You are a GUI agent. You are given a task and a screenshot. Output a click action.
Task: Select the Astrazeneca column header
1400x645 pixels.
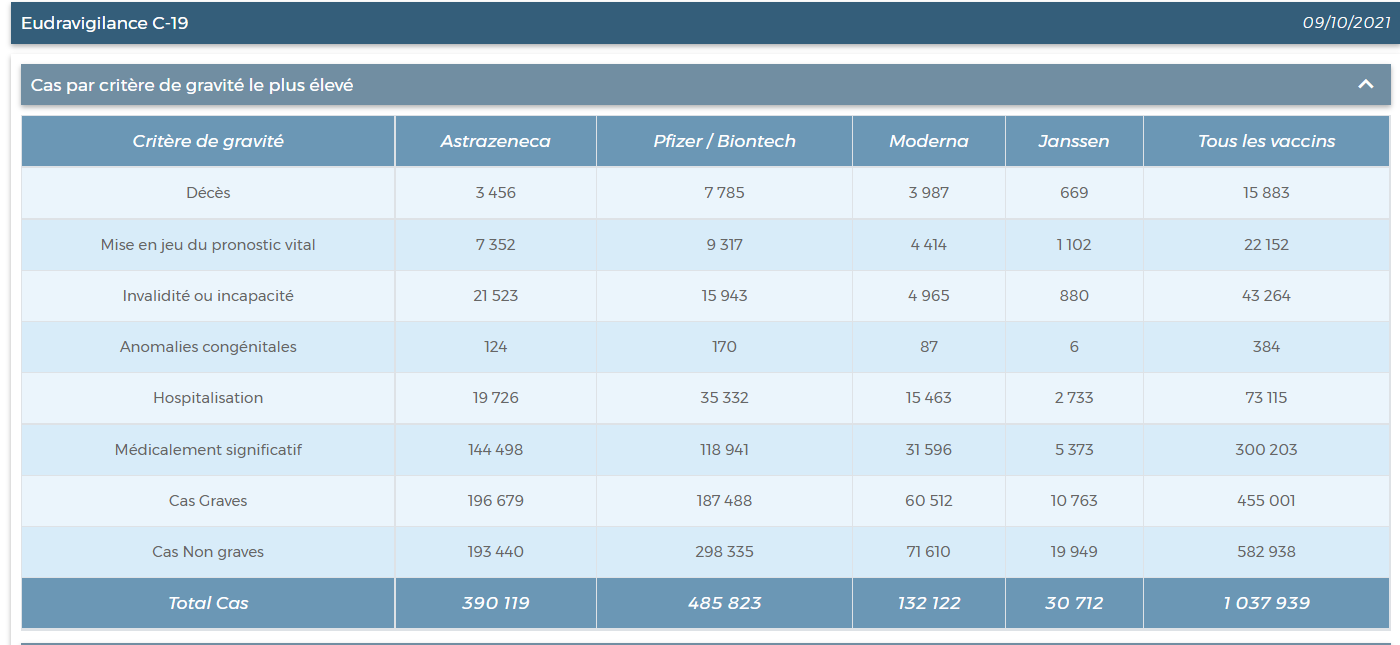click(x=495, y=141)
